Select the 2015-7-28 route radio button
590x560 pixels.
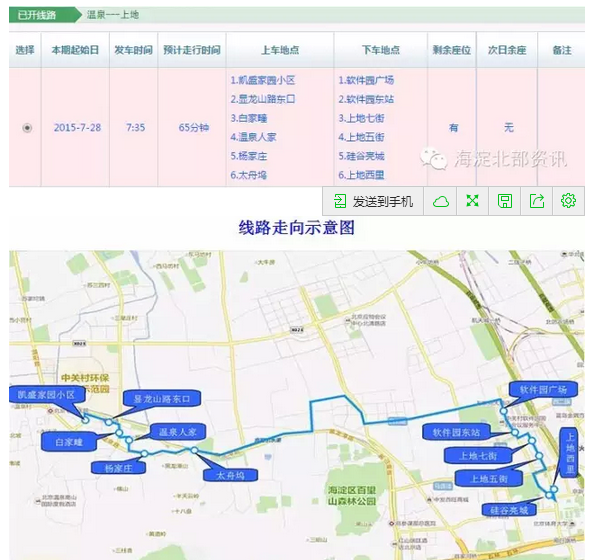coord(27,128)
